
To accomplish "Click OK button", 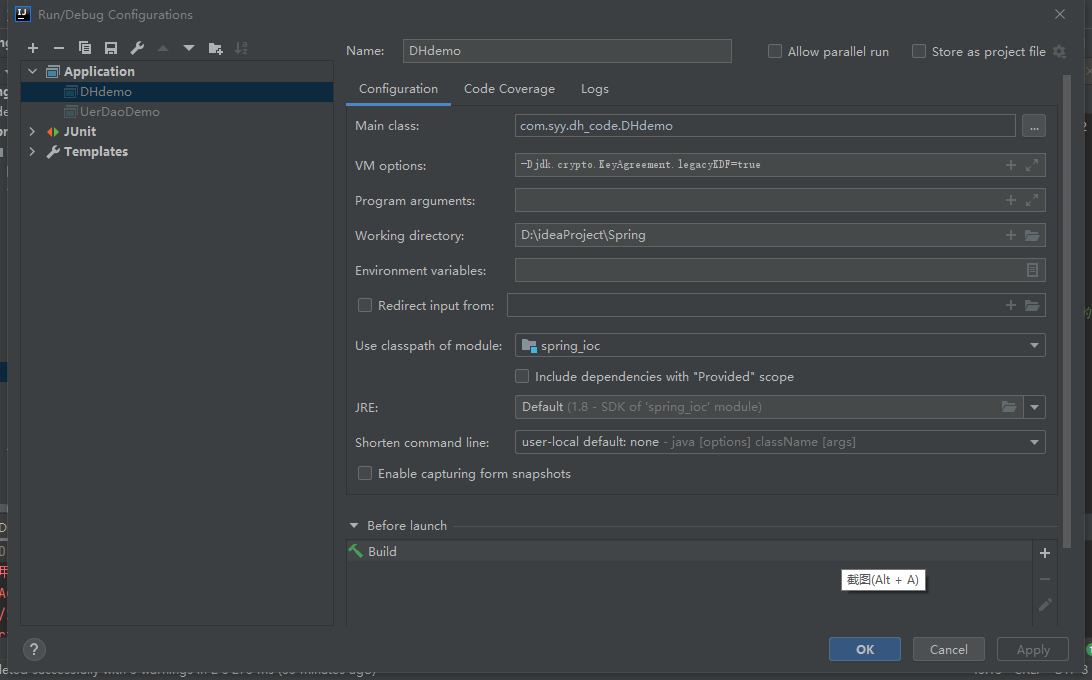I will [864, 649].
